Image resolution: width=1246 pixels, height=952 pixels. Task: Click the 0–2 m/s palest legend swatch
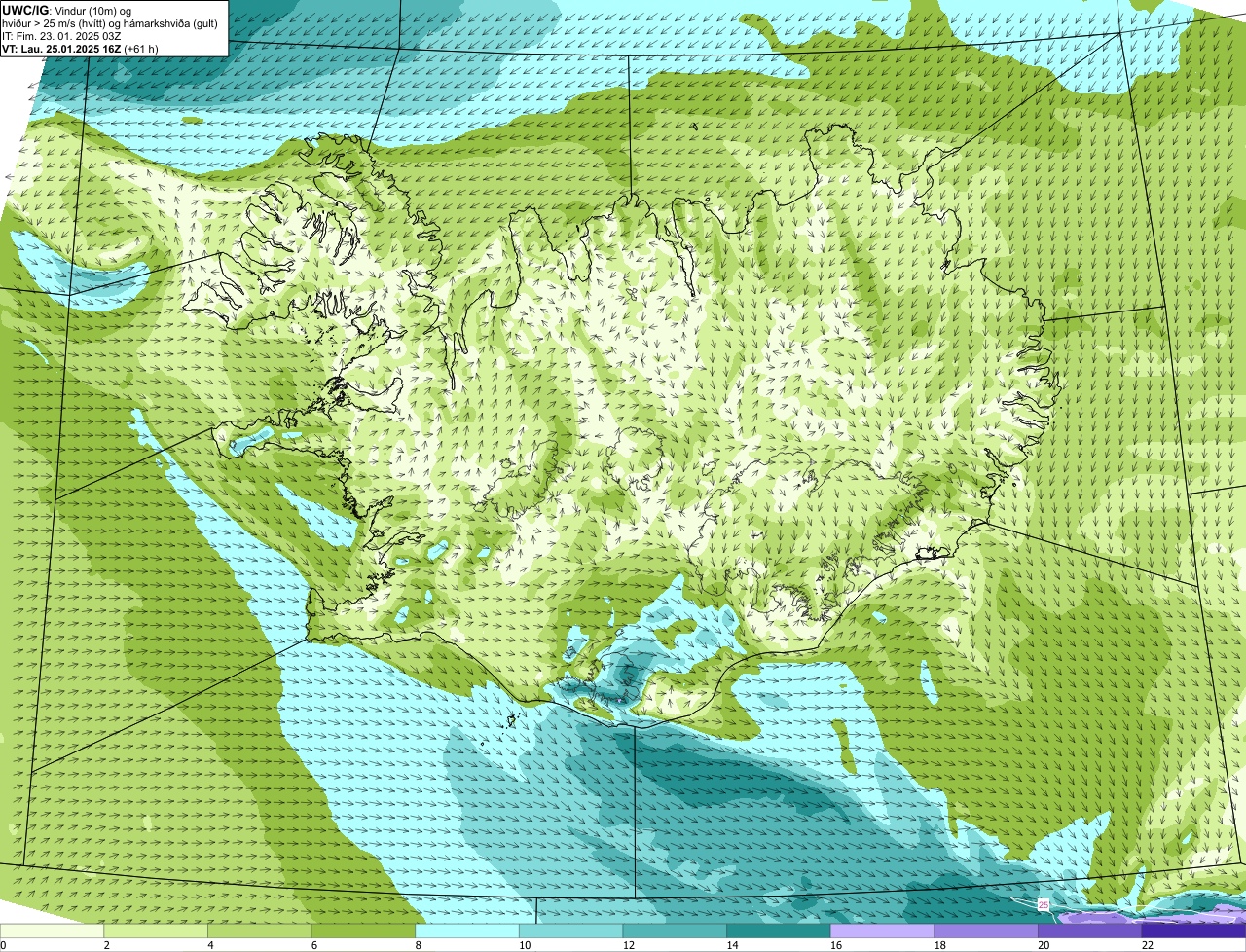pos(52,932)
